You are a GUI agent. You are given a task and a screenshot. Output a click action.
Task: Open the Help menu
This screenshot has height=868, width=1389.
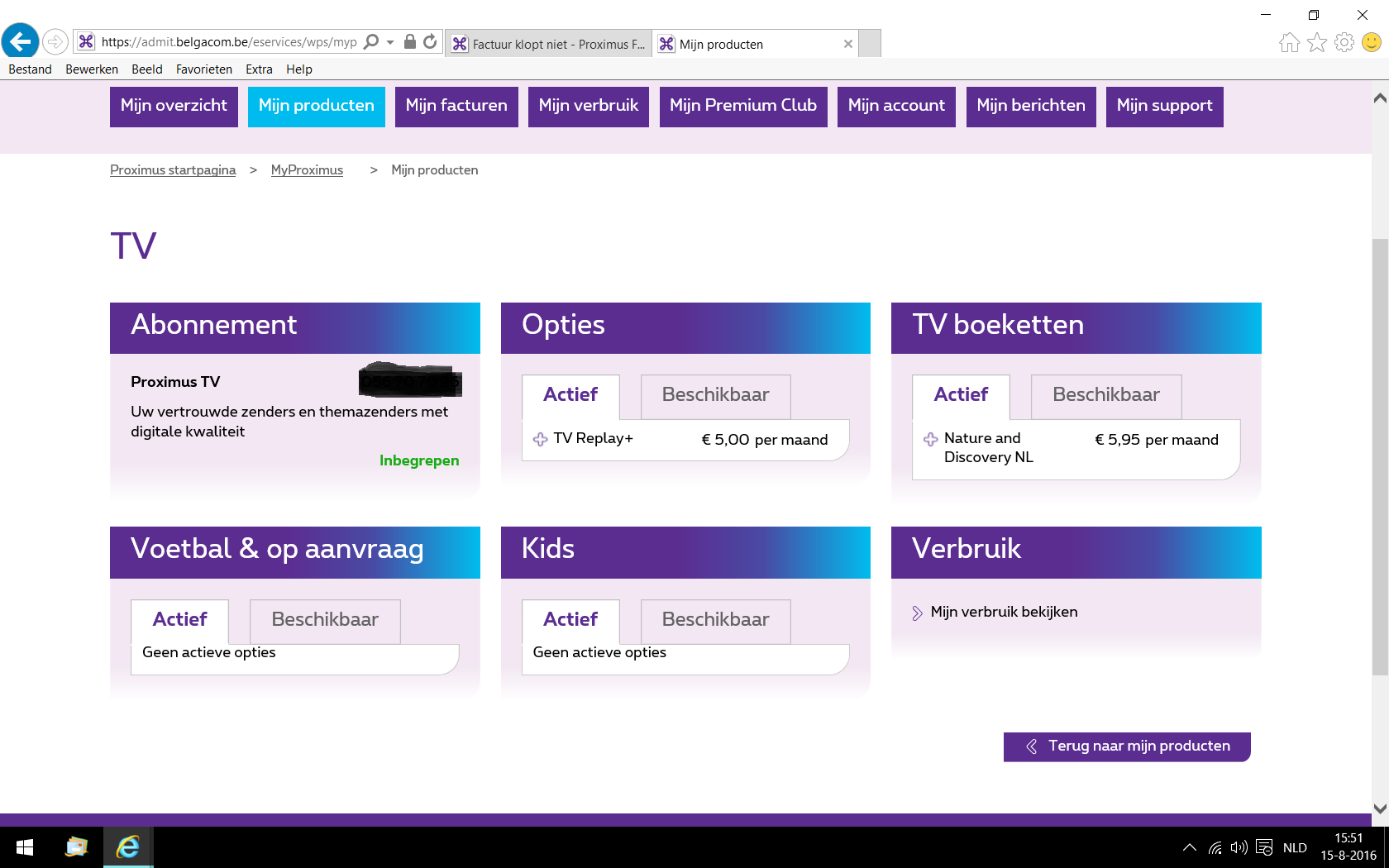coord(299,69)
